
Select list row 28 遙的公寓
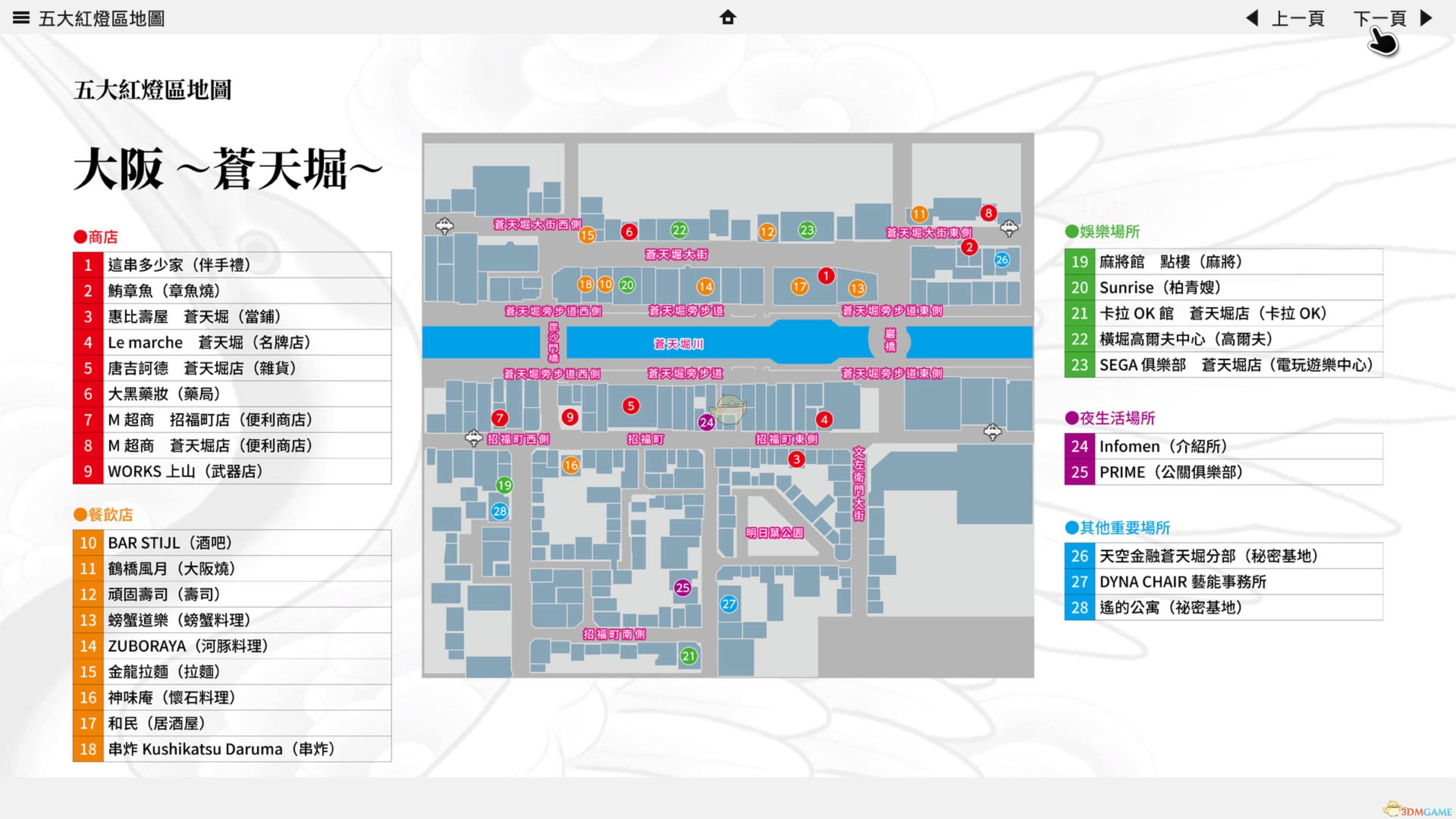(1224, 607)
